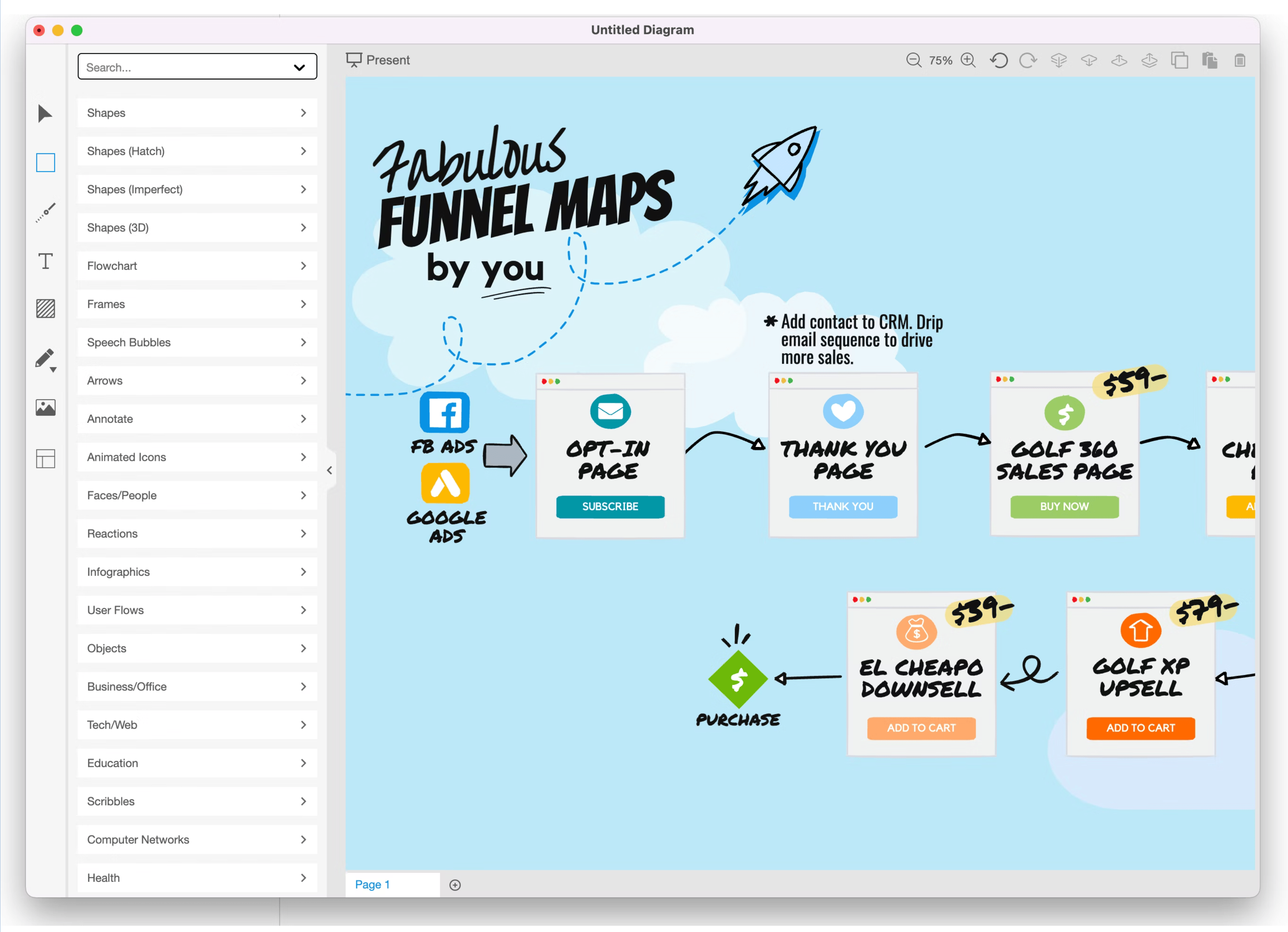The image size is (1288, 932).
Task: Undo the last action
Action: tap(999, 60)
